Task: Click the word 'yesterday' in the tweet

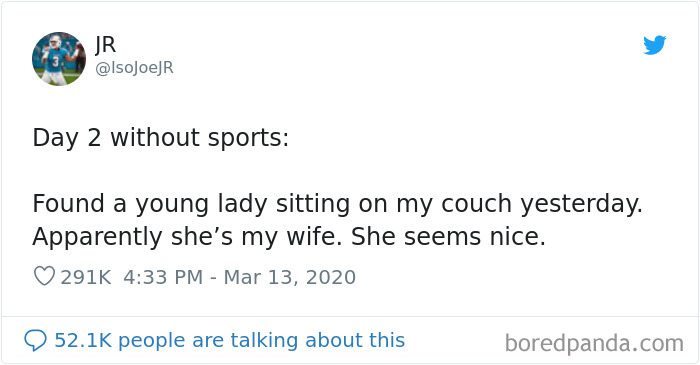Action: click(579, 205)
